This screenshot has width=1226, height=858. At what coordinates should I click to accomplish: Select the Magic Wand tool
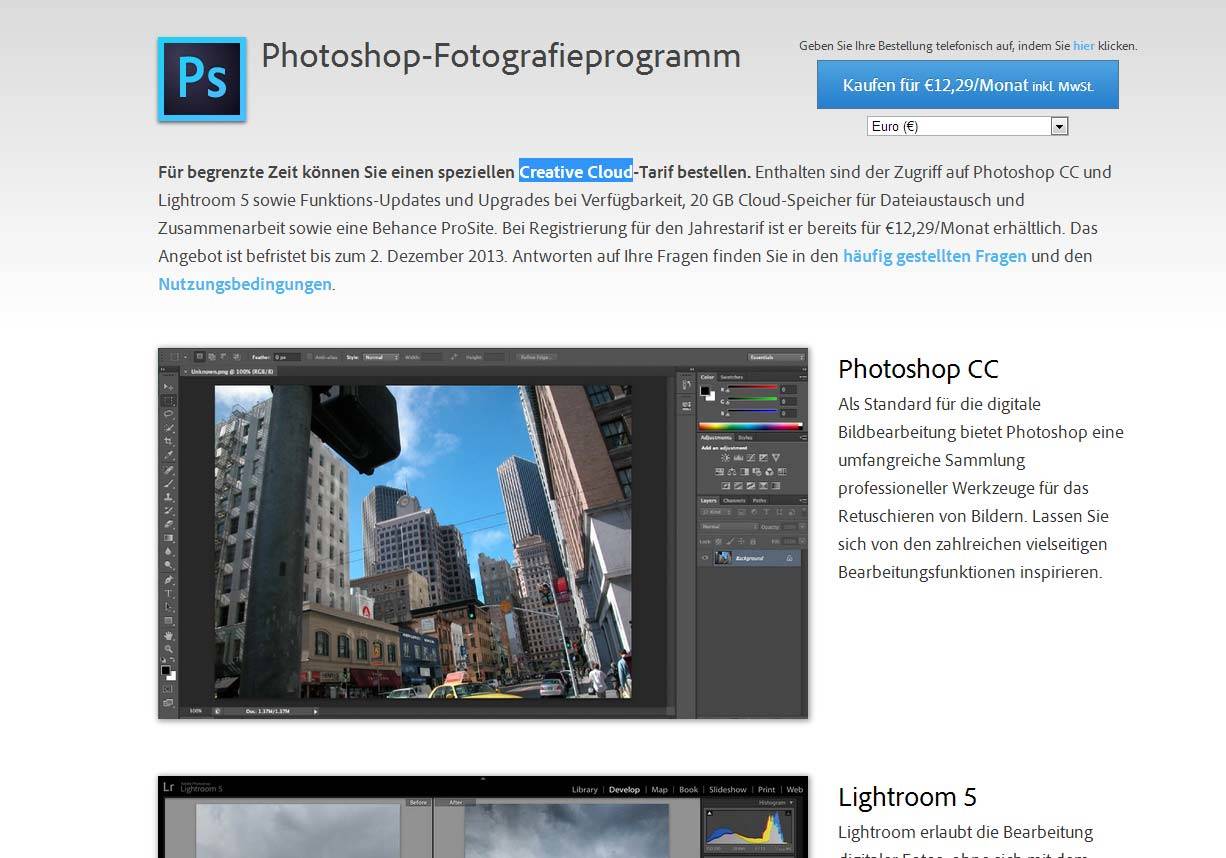pos(168,428)
